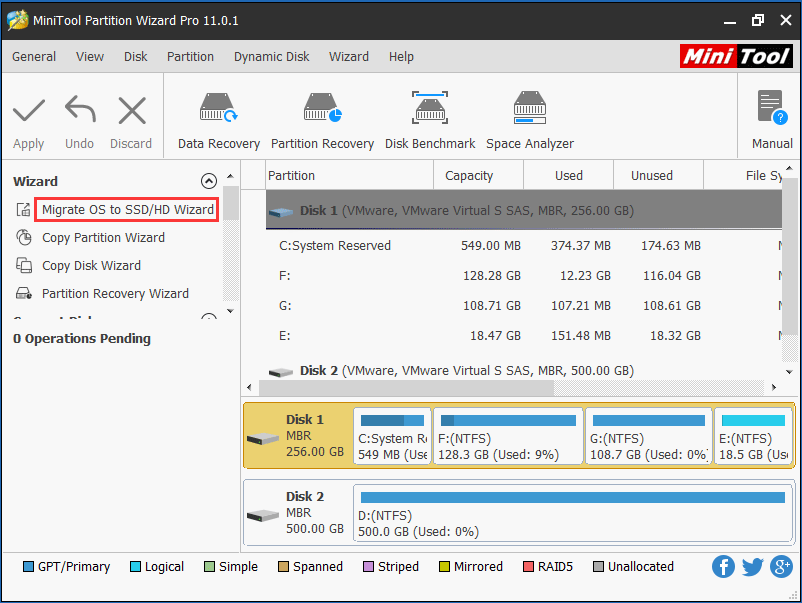Image resolution: width=802 pixels, height=603 pixels.
Task: Click the Undo arrow icon
Action: click(80, 109)
